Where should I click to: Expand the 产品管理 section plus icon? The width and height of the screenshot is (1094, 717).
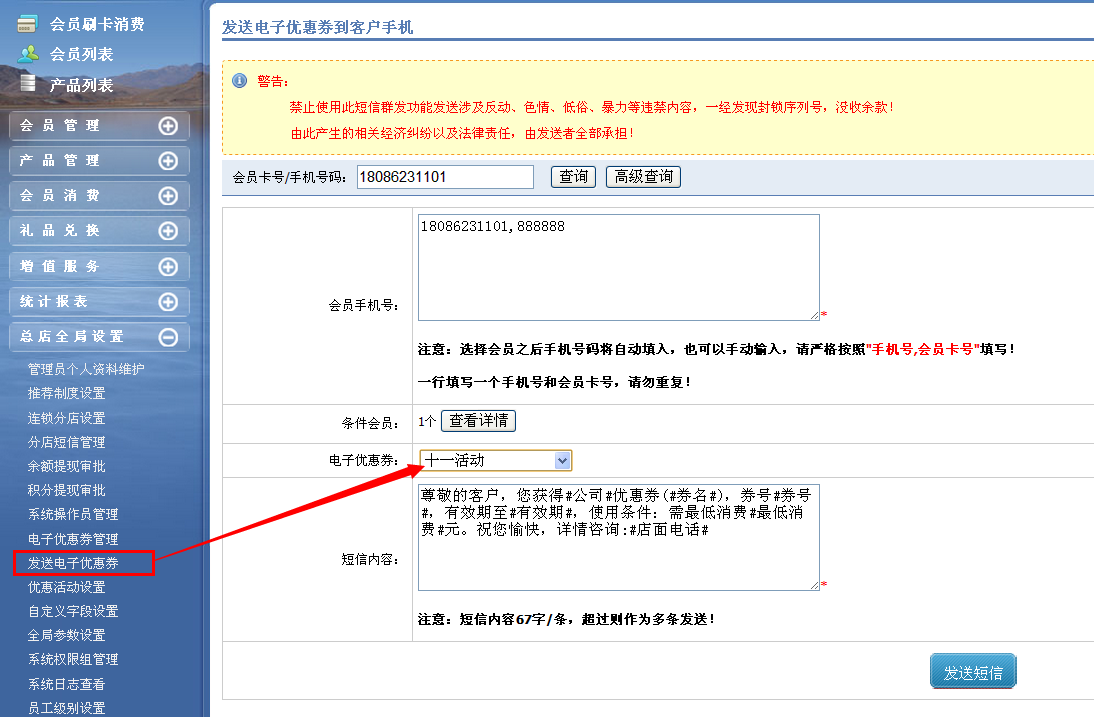point(168,161)
